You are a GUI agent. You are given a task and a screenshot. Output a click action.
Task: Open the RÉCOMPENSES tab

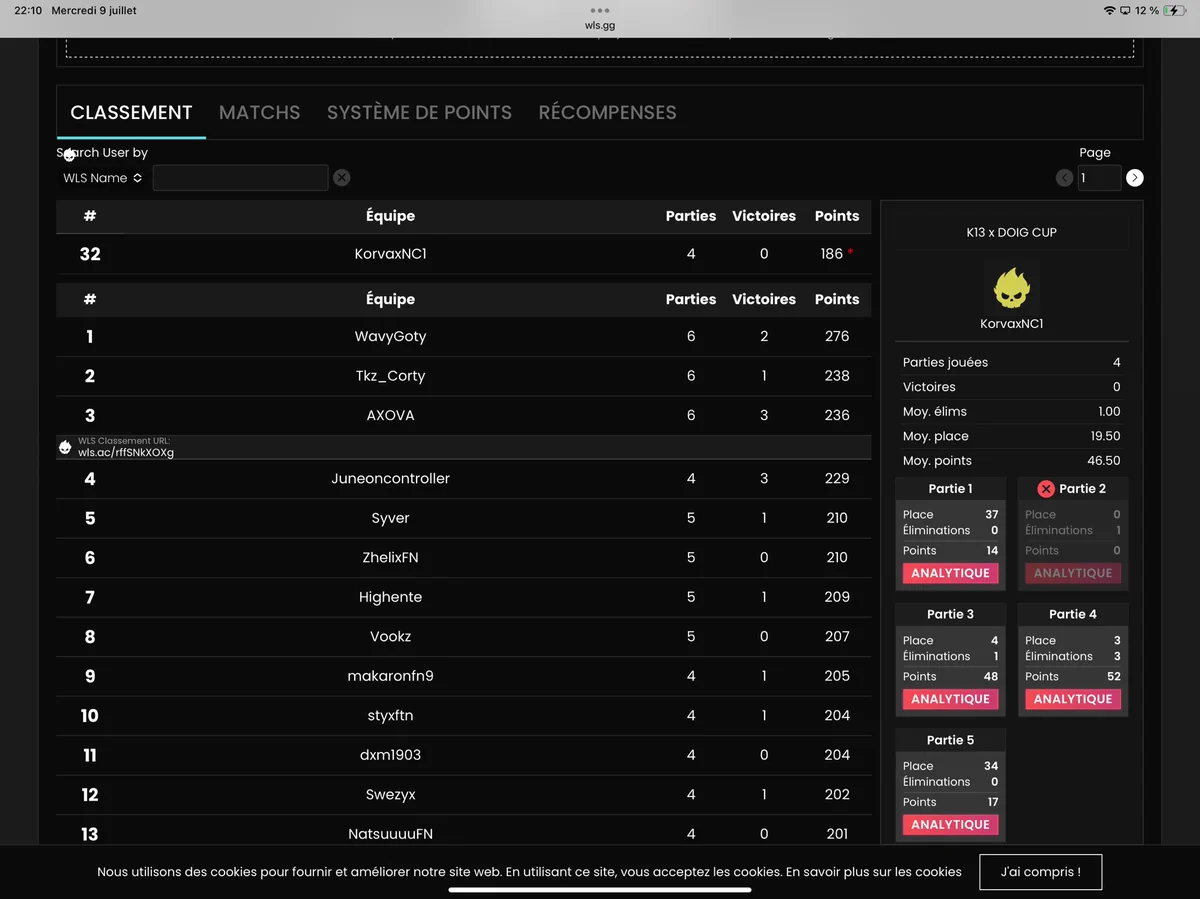[x=607, y=113]
